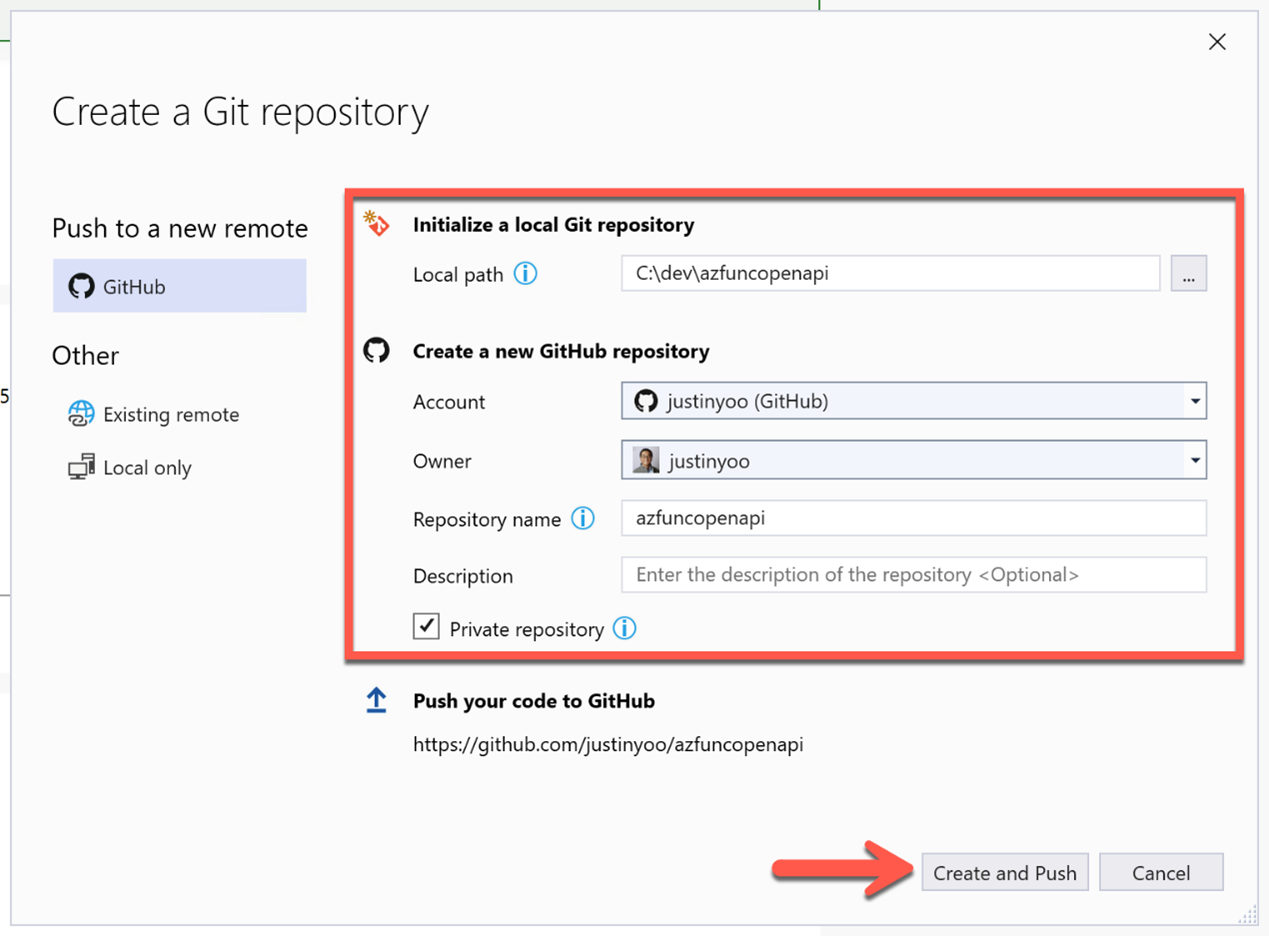Select GitHub under Push to a new remote
The height and width of the screenshot is (936, 1269).
click(180, 286)
